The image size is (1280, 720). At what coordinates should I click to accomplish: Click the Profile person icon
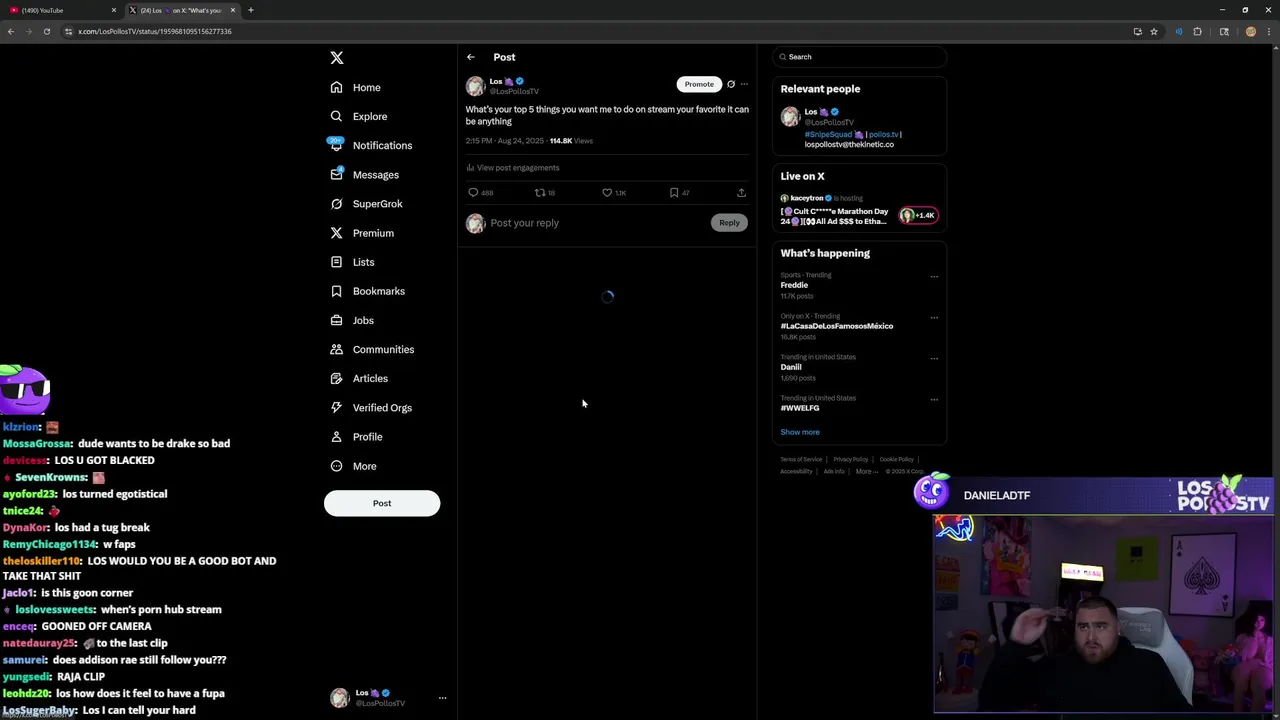click(337, 436)
